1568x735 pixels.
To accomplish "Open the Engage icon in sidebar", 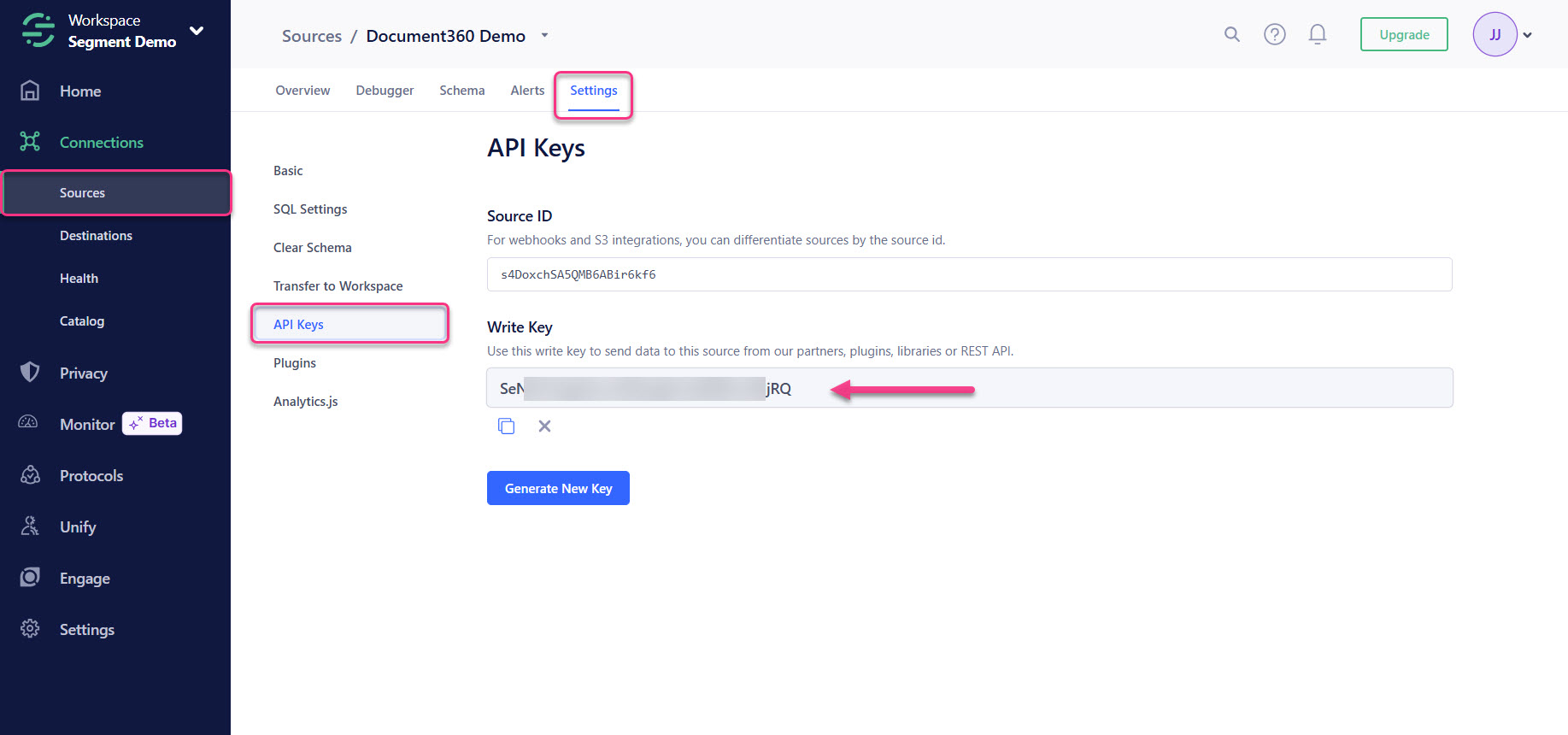I will [x=30, y=578].
